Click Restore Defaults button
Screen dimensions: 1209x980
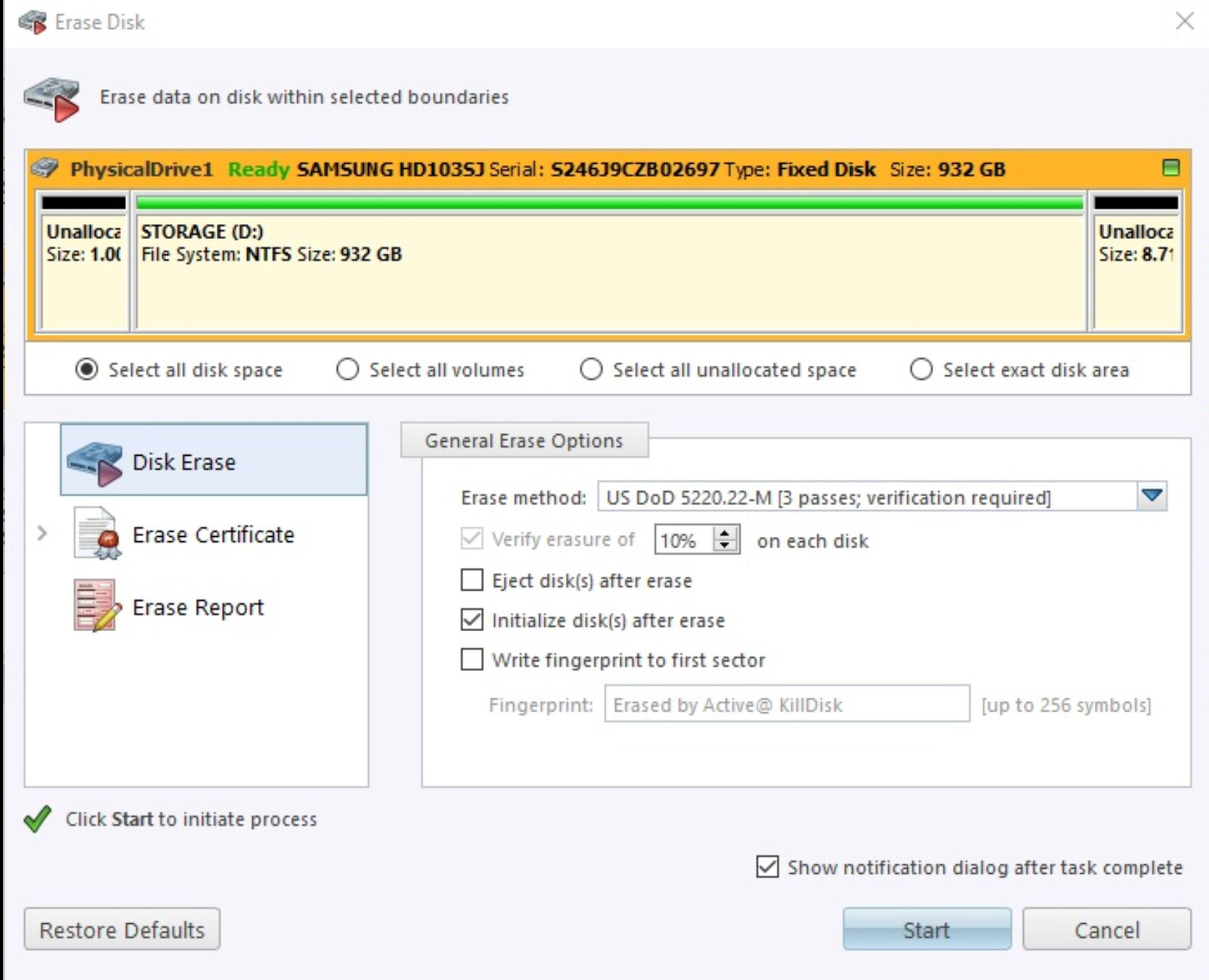tap(122, 930)
